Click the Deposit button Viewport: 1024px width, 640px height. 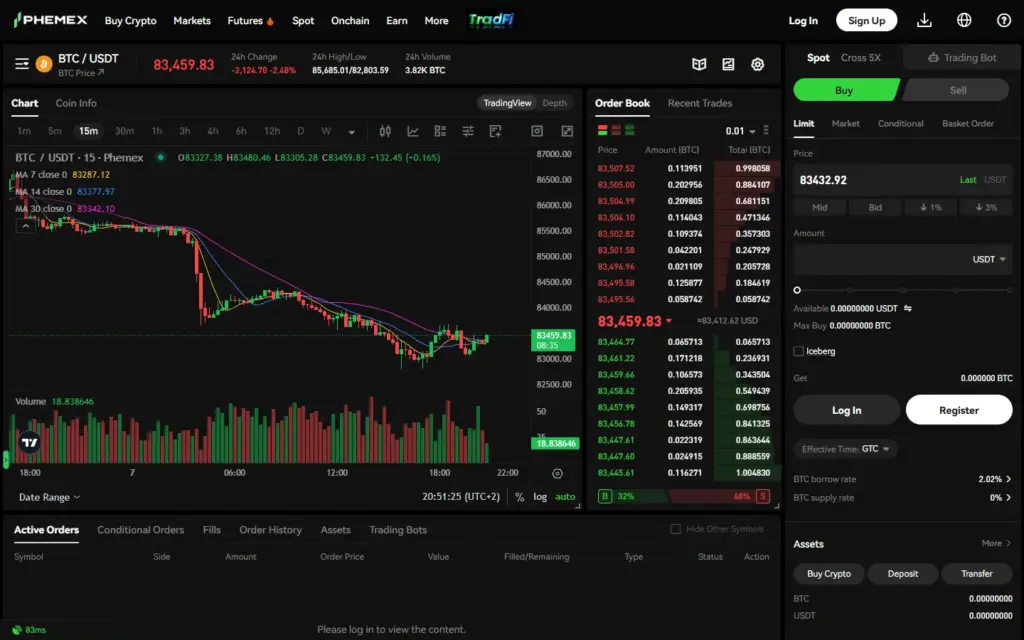coord(903,573)
